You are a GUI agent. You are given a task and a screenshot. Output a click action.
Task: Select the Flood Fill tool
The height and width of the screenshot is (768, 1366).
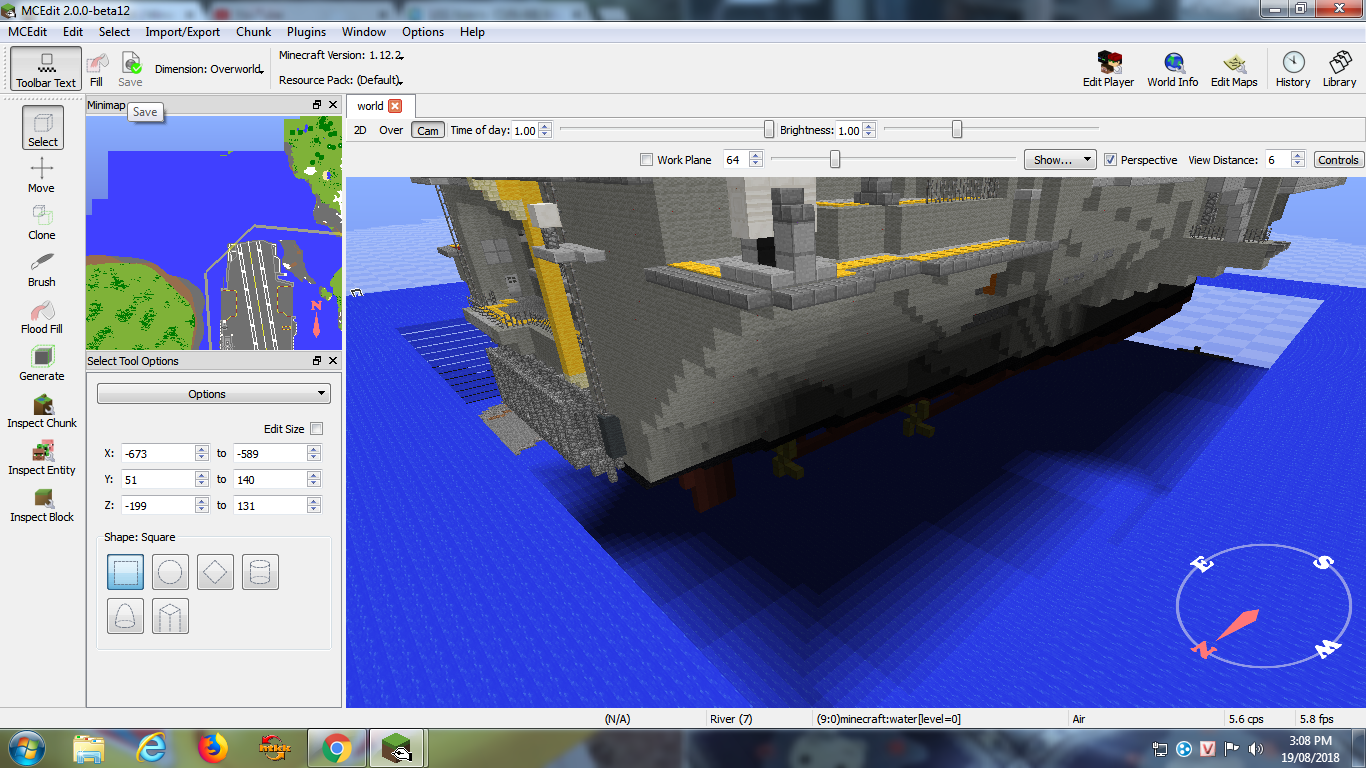42,316
